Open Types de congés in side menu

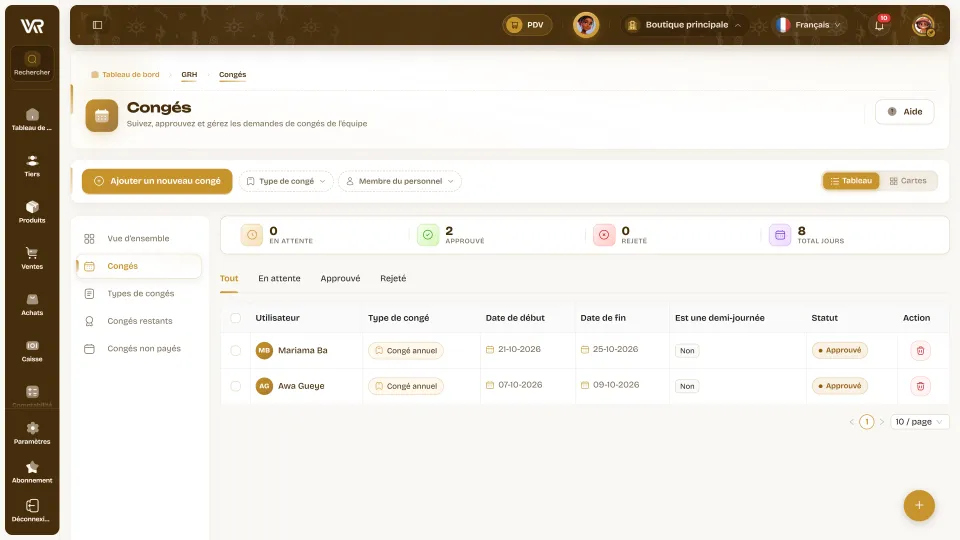pyautogui.click(x=139, y=294)
